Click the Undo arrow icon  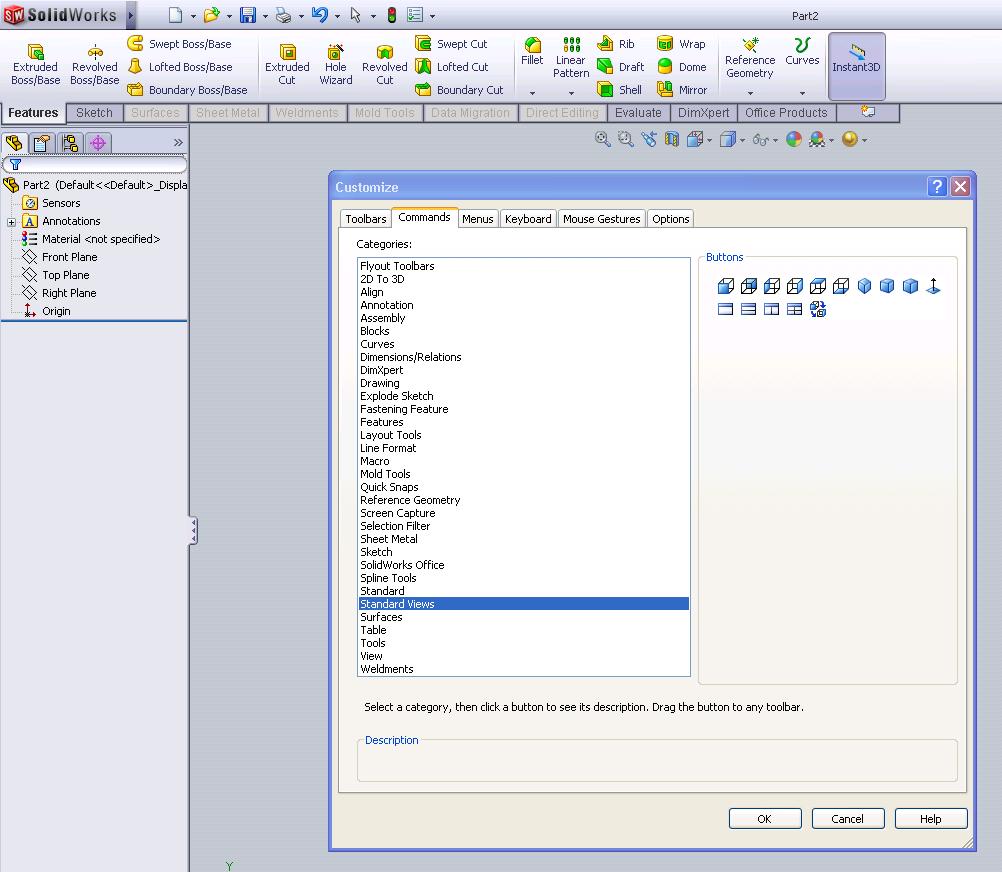click(320, 15)
